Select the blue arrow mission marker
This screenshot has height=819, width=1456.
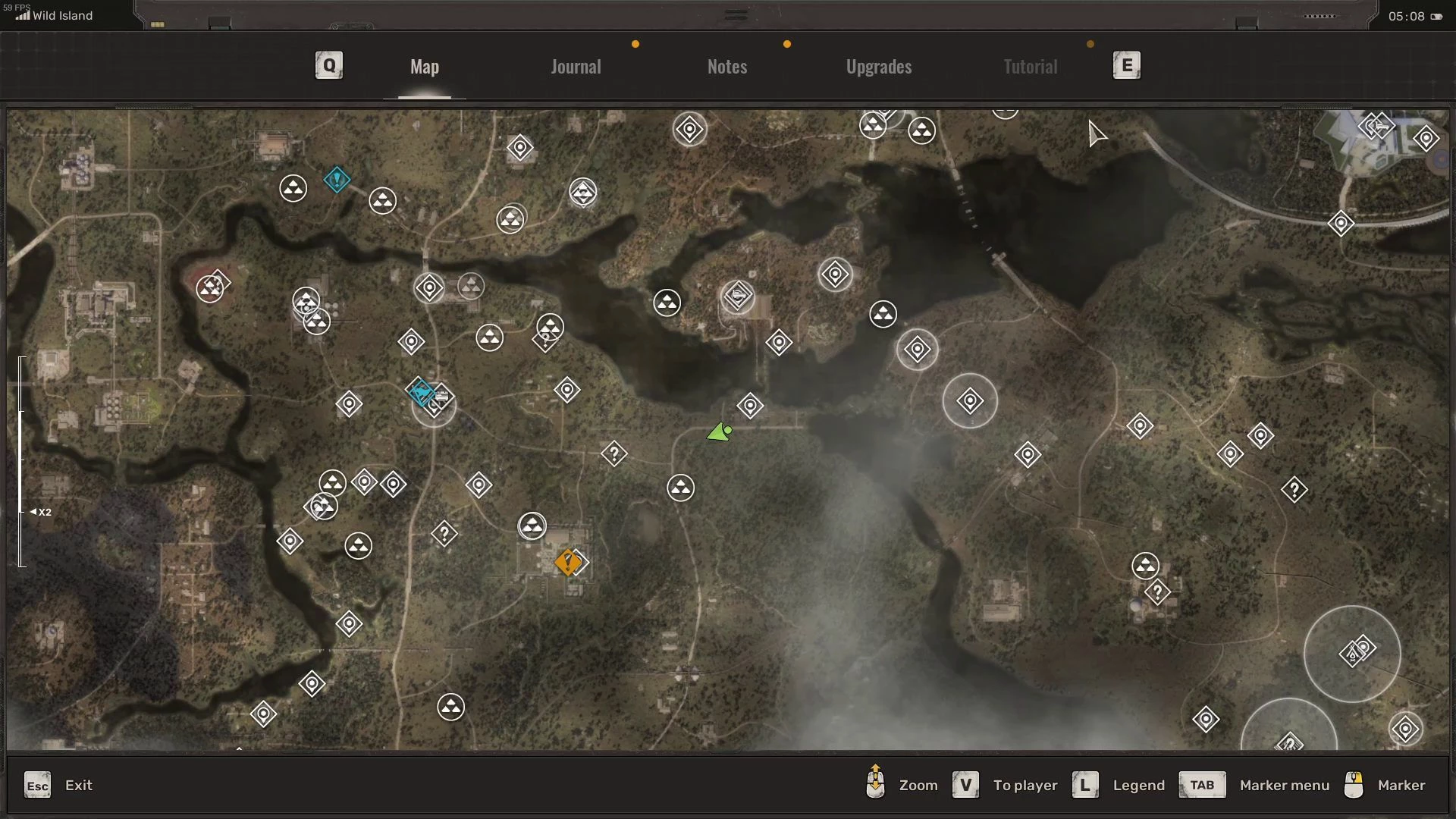pos(421,392)
